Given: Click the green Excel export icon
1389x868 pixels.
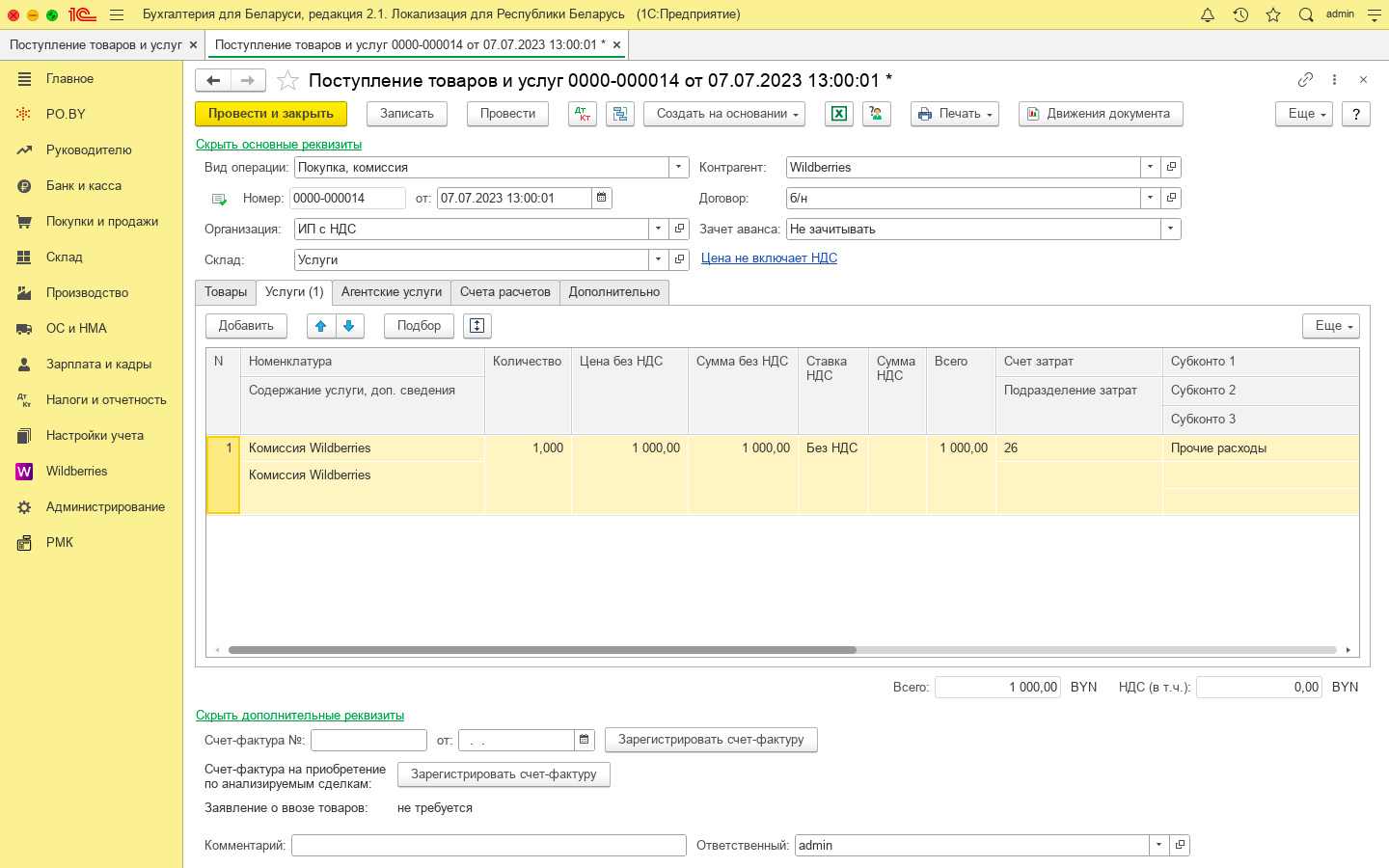Looking at the screenshot, I should (x=839, y=114).
